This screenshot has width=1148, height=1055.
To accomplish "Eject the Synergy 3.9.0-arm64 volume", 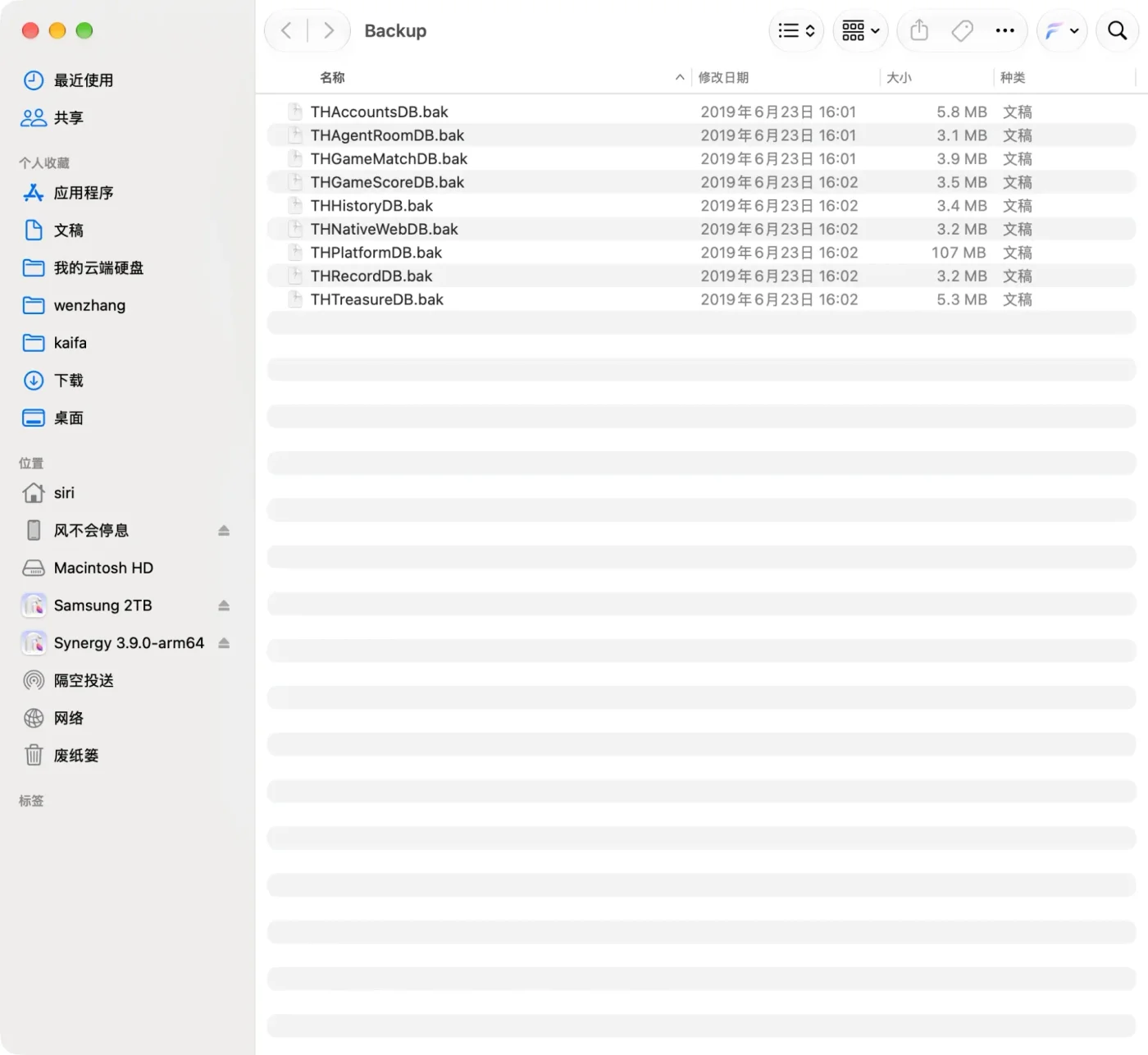I will point(224,643).
